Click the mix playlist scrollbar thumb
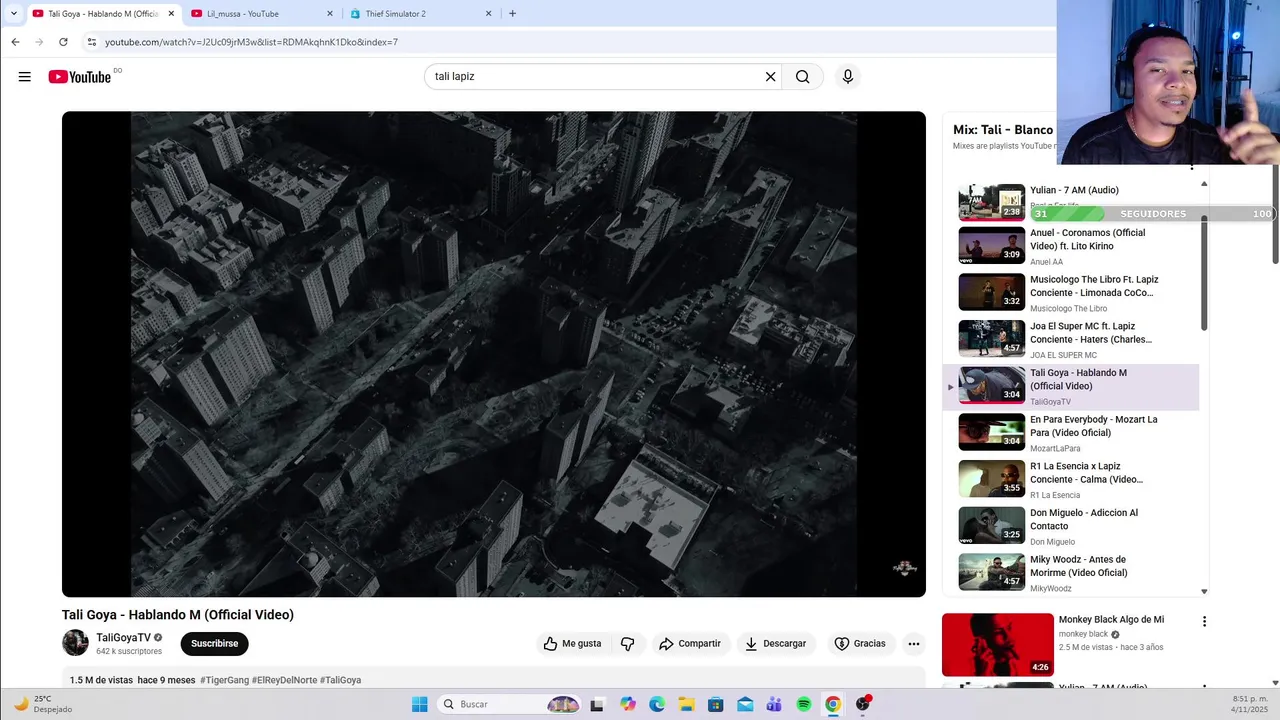The width and height of the screenshot is (1280, 720). tap(1204, 272)
